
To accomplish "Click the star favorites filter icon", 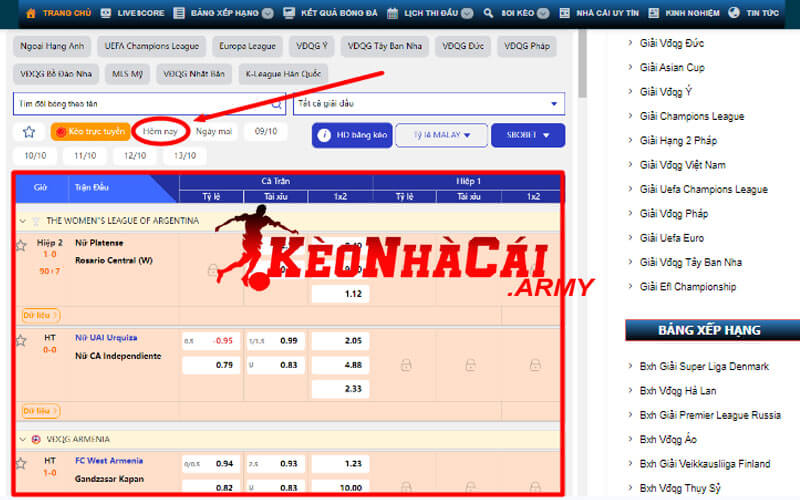I will coord(29,132).
